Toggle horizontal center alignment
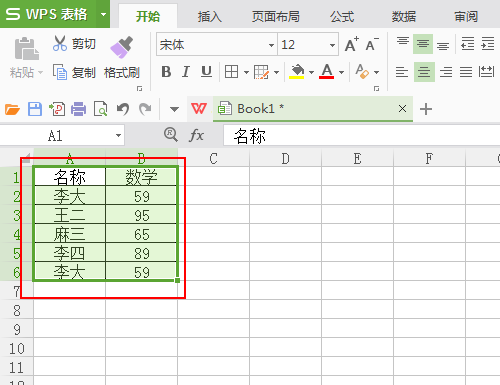The width and height of the screenshot is (500, 385). pyautogui.click(x=424, y=72)
